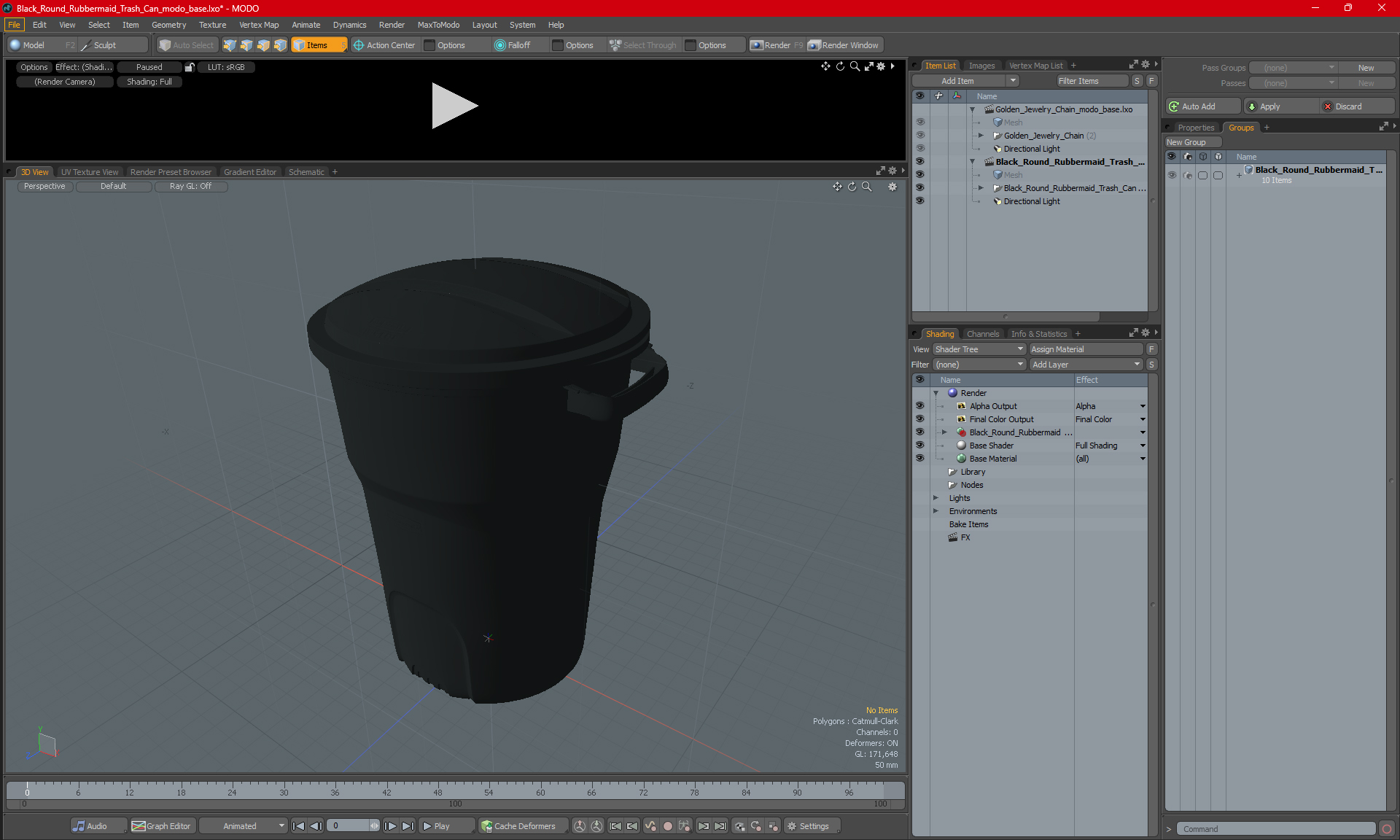This screenshot has height=840, width=1400.
Task: Click the 3D viewport zoom magnifier icon
Action: coord(867,187)
